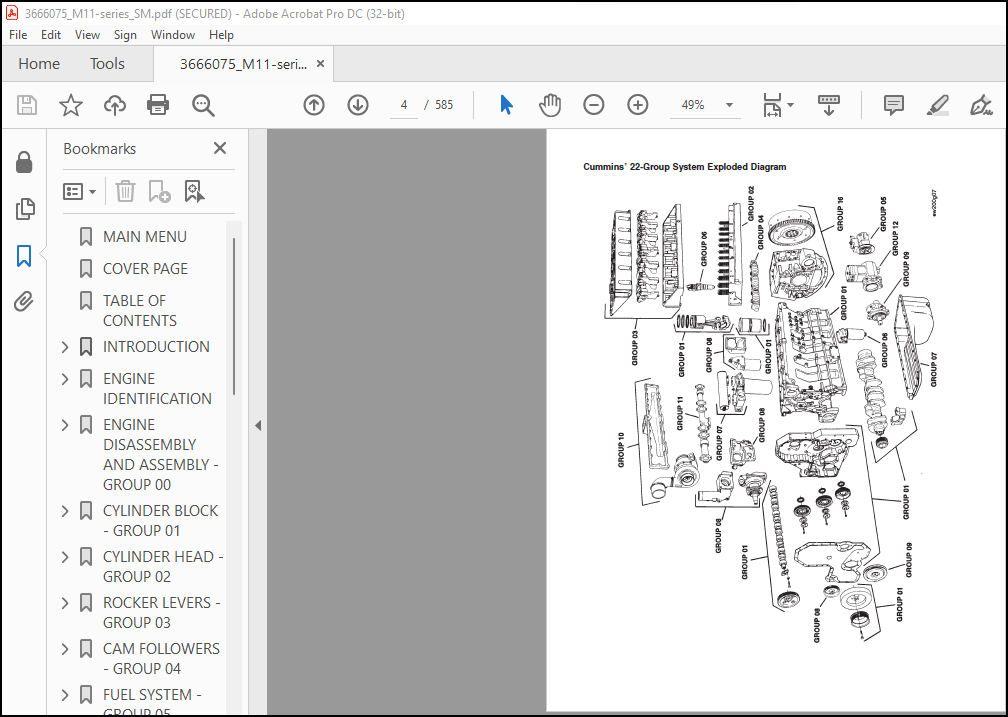Open ROCKER LEVERS - GROUP 03 bookmark
1008x717 pixels.
tap(162, 613)
